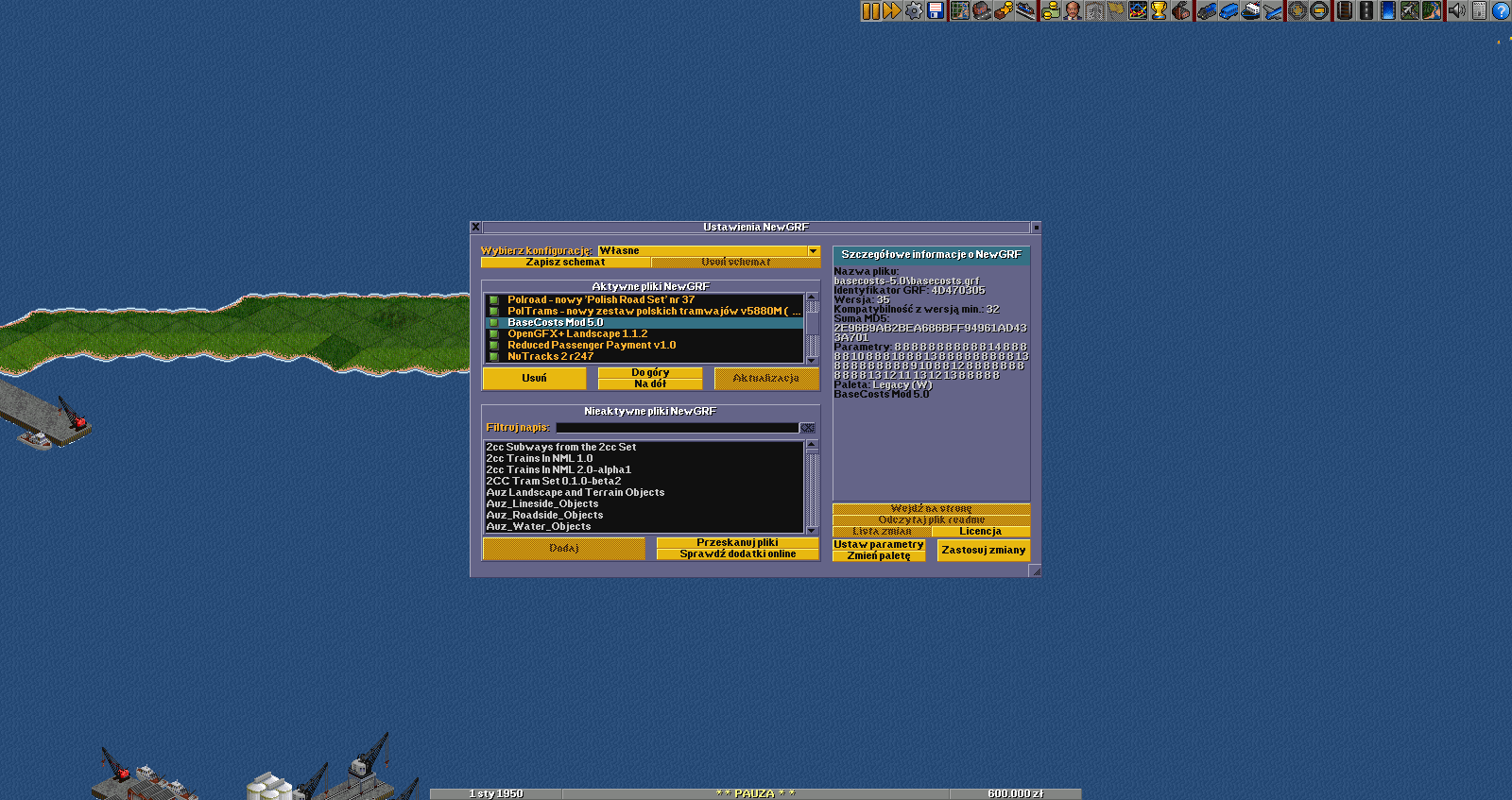Expand the 'Wybierz konfigurację' preset dropdown
This screenshot has height=800, width=1512.
pyautogui.click(x=813, y=251)
